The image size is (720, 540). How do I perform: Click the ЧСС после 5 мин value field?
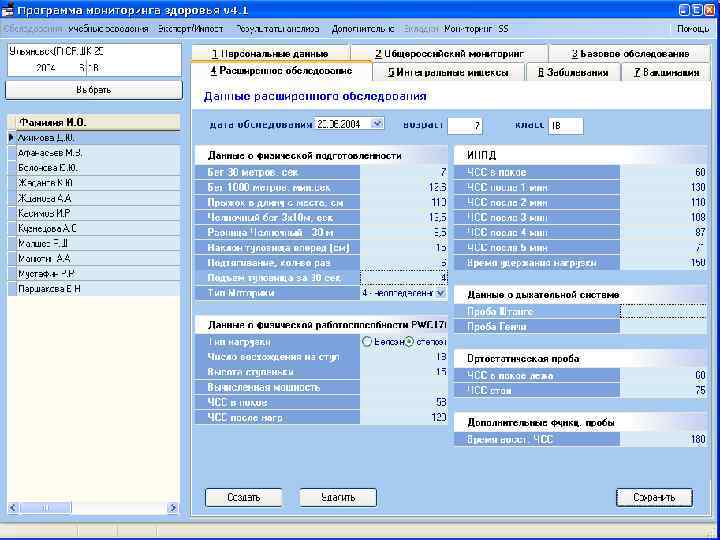(663, 248)
